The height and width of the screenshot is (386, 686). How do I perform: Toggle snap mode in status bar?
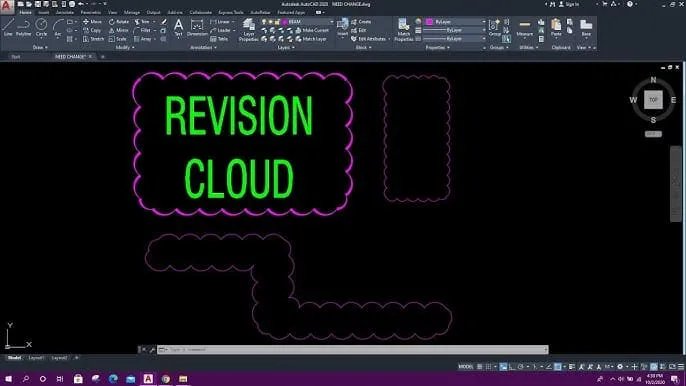tap(489, 367)
